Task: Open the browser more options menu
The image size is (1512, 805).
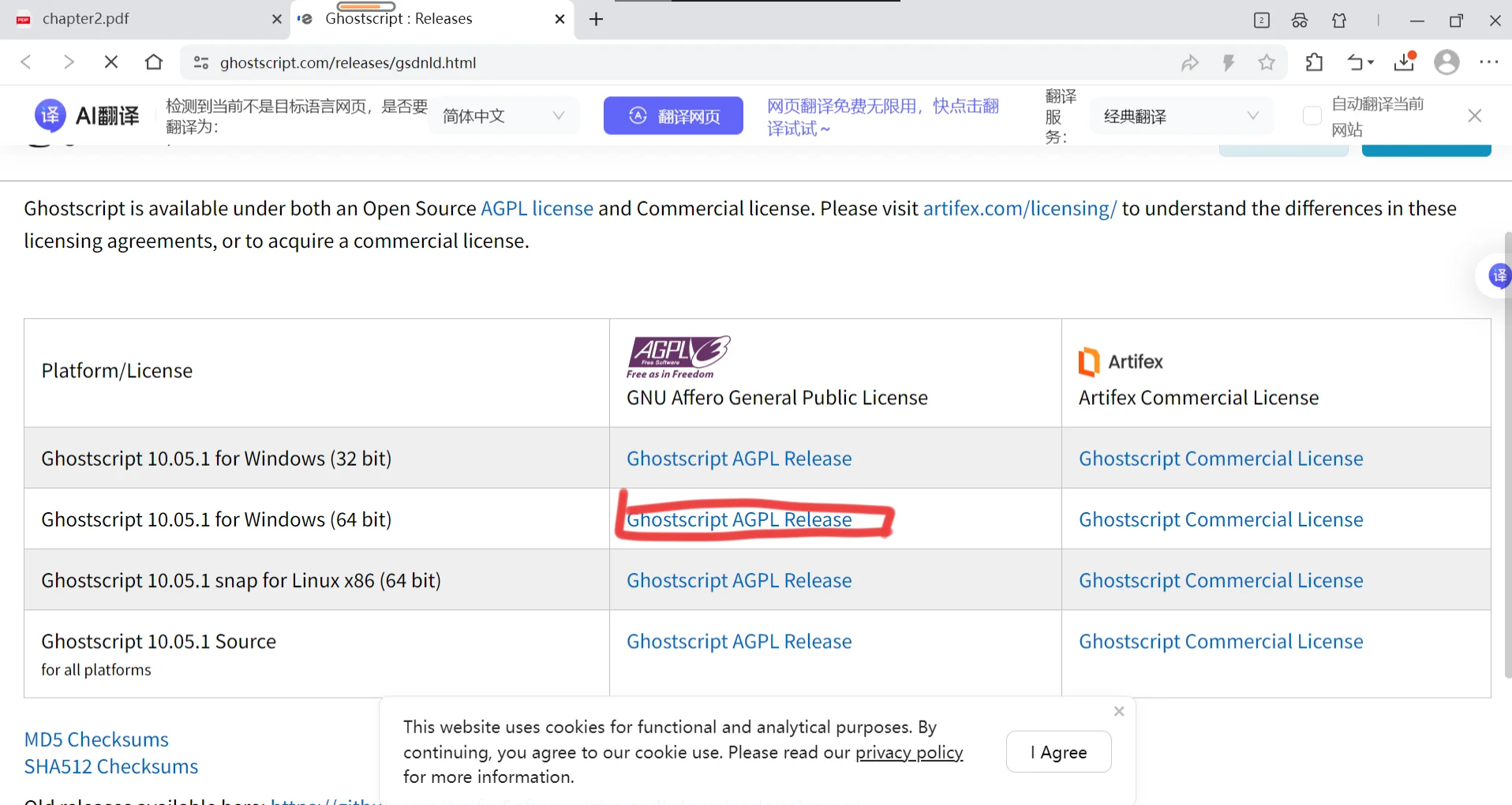Action: pyautogui.click(x=1489, y=62)
